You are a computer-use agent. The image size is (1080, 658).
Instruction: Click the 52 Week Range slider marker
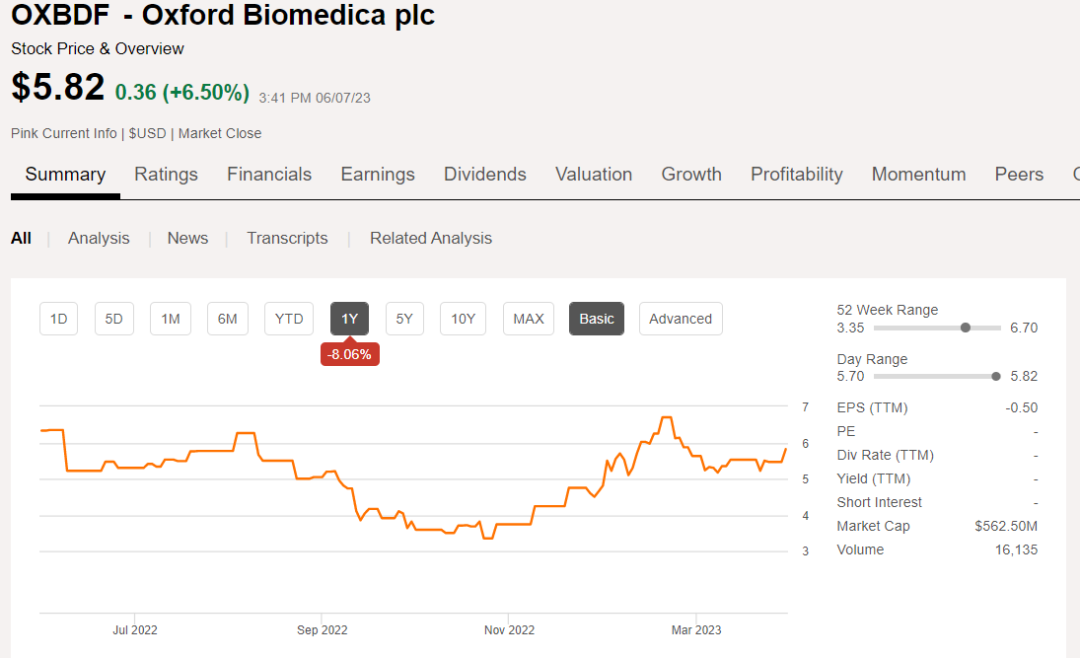point(965,327)
